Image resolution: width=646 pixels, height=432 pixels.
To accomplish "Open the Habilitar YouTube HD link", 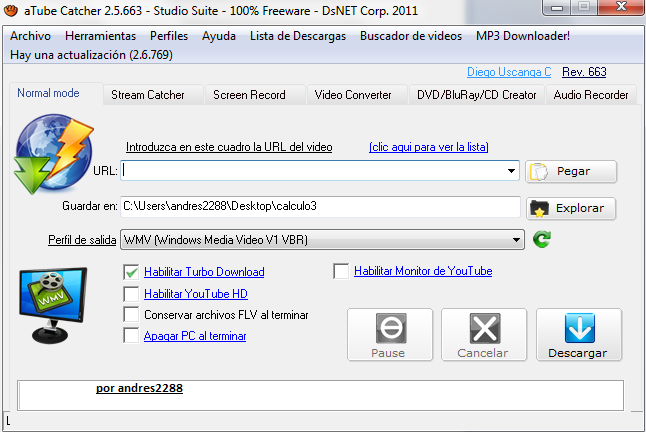I will pos(196,294).
